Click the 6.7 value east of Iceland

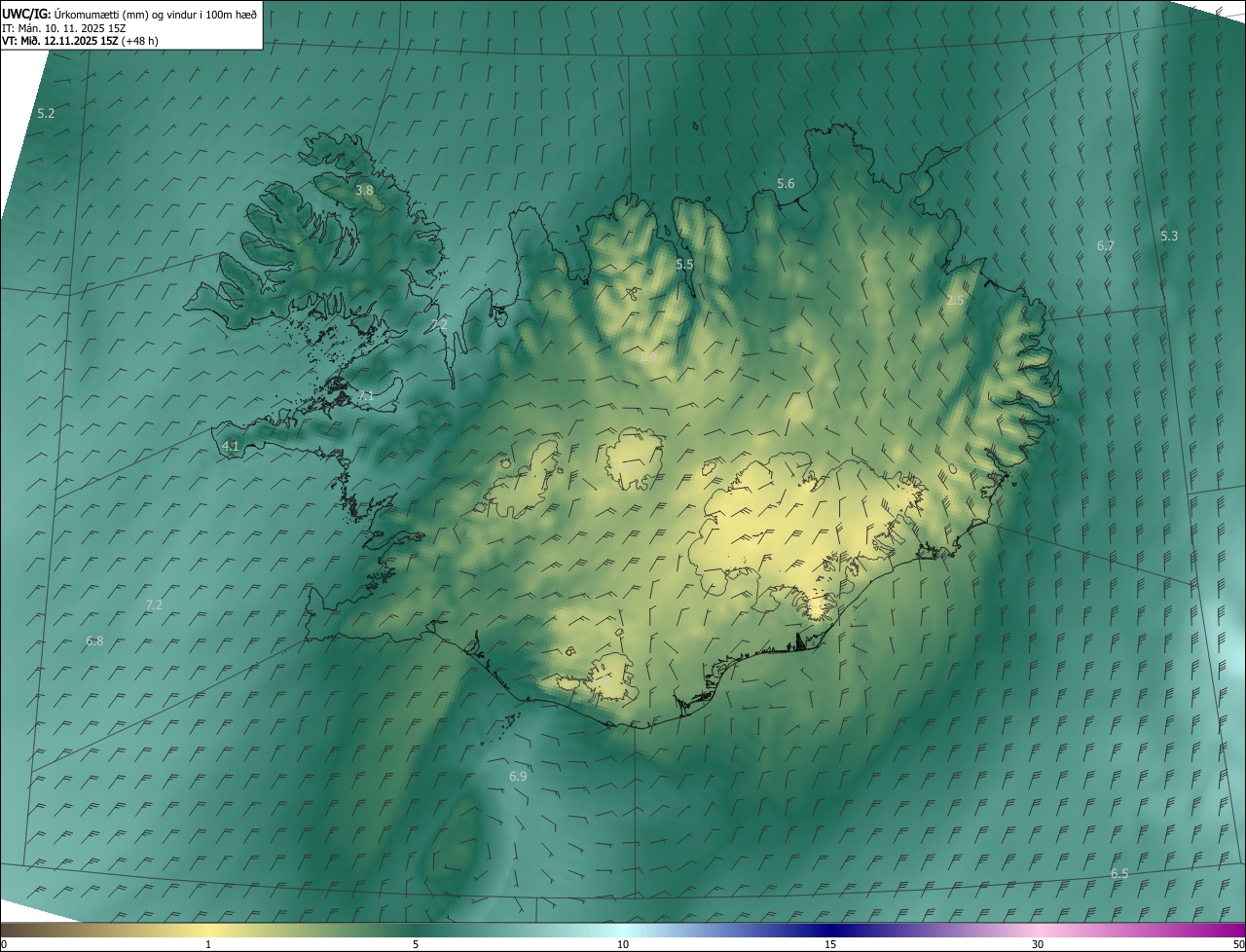pyautogui.click(x=1105, y=246)
